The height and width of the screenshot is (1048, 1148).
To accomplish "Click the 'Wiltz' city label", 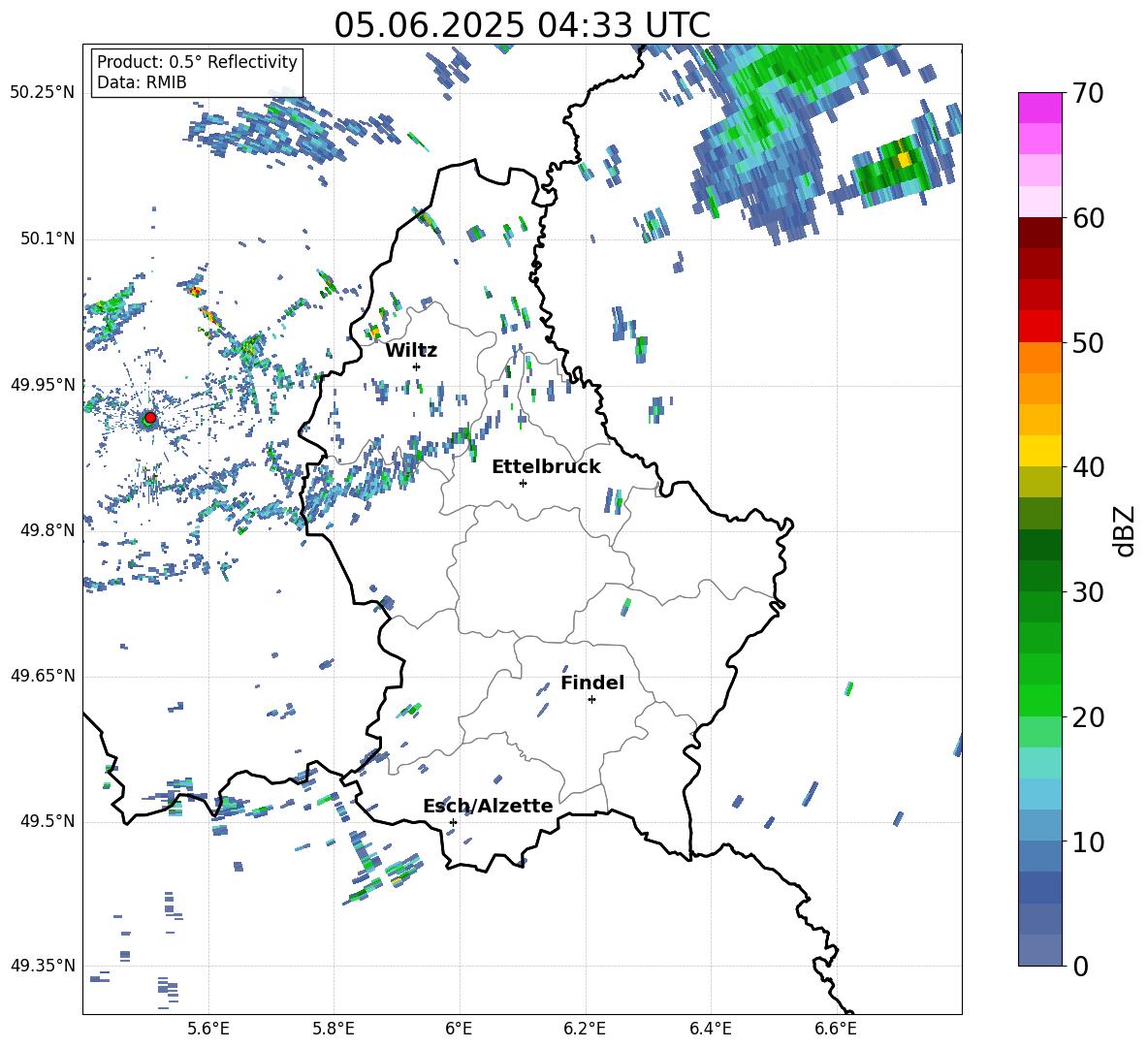I will point(411,351).
